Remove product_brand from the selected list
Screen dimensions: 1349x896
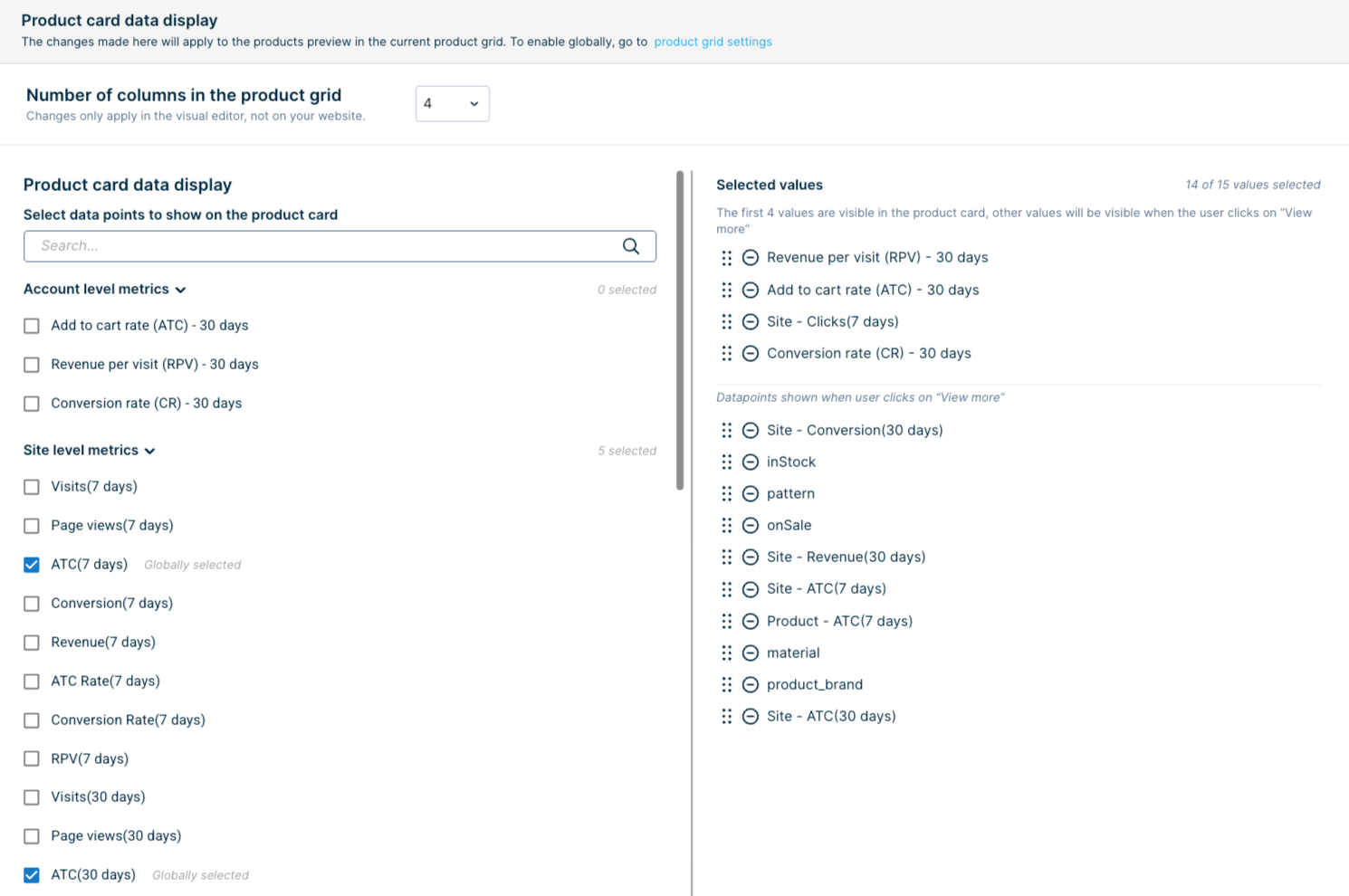751,685
